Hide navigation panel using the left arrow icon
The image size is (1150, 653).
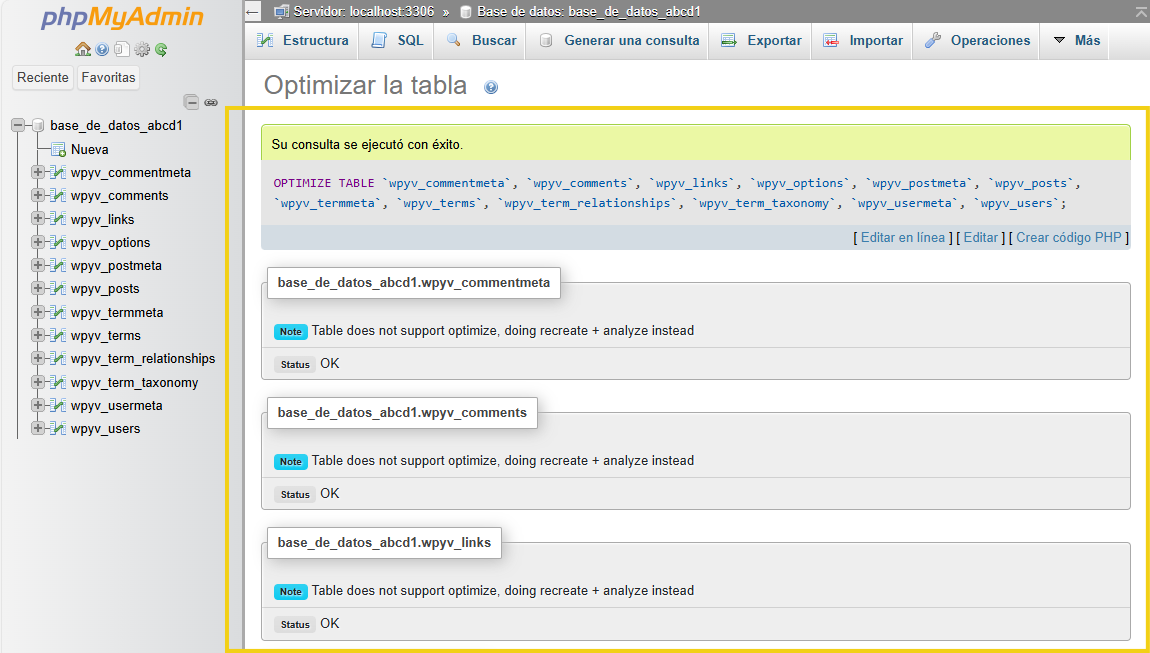tap(252, 11)
